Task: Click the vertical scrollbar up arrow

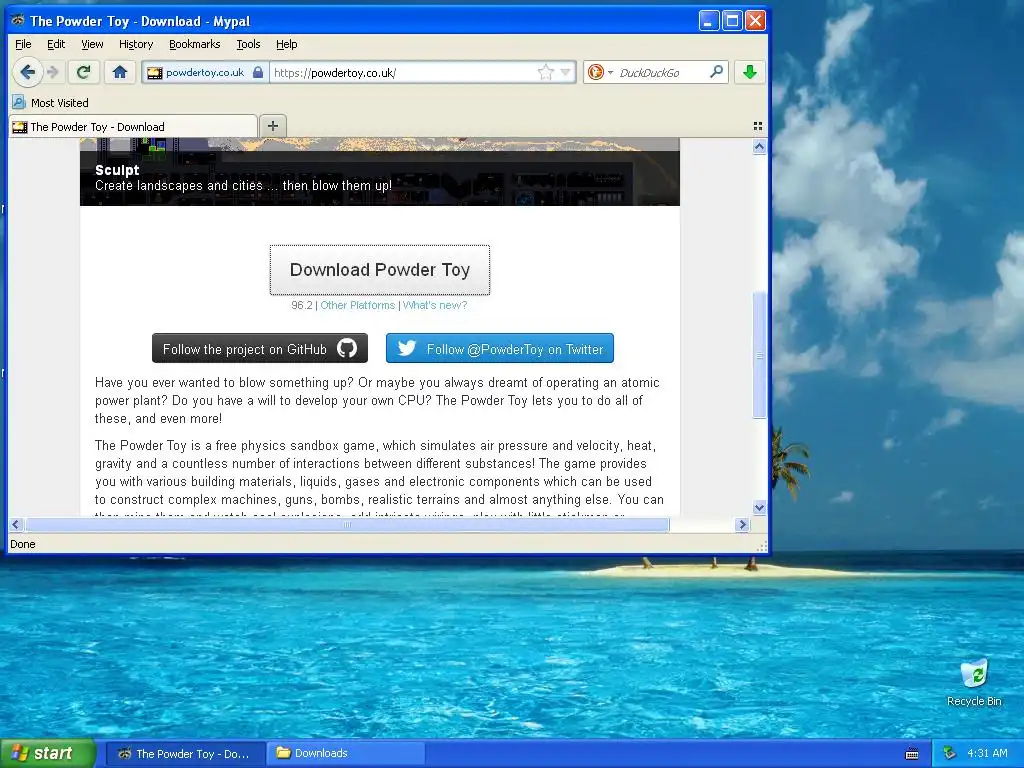Action: (x=759, y=146)
